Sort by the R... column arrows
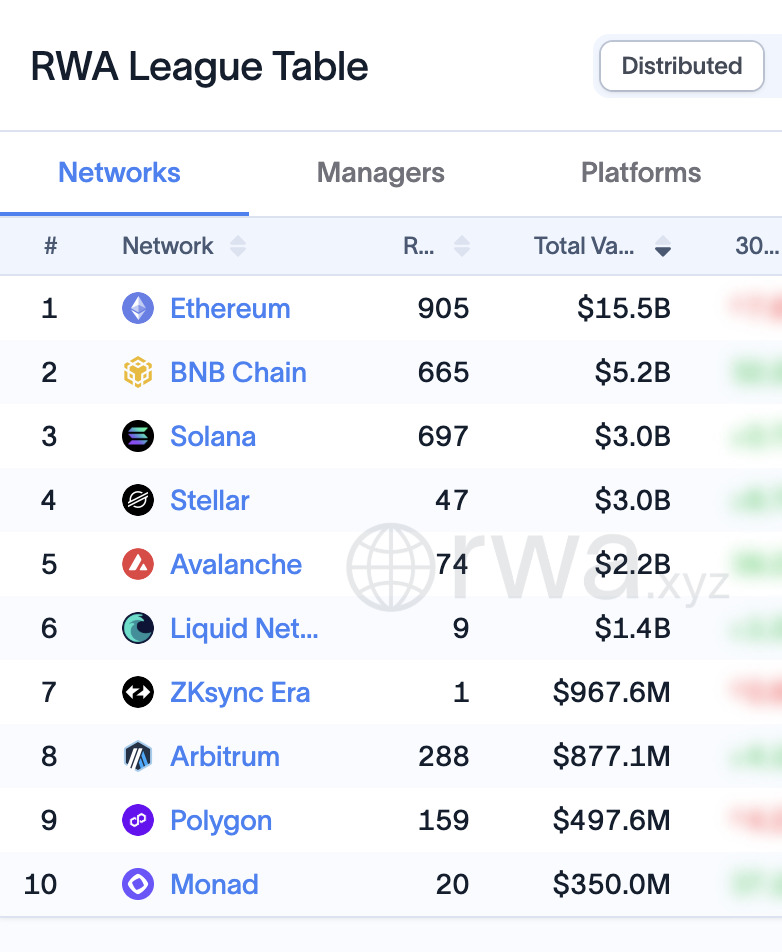 462,246
